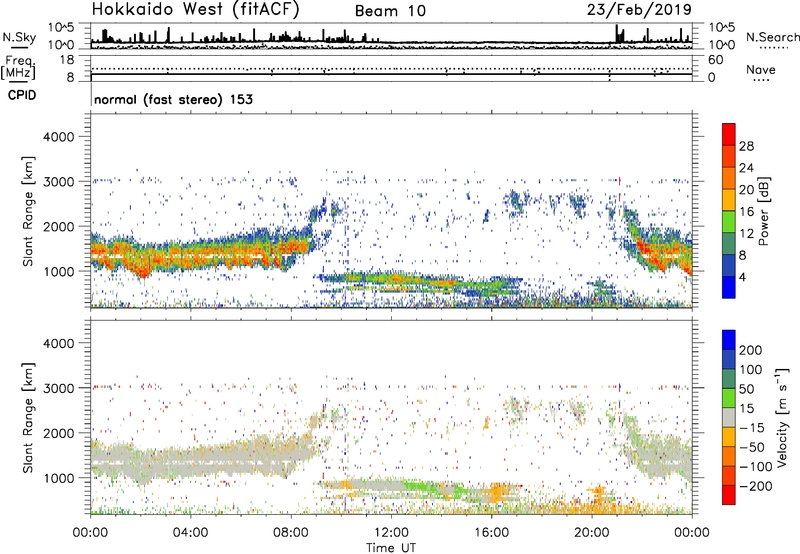The height and width of the screenshot is (554, 800).
Task: Click the 'Time UT' axis label
Action: (391, 548)
